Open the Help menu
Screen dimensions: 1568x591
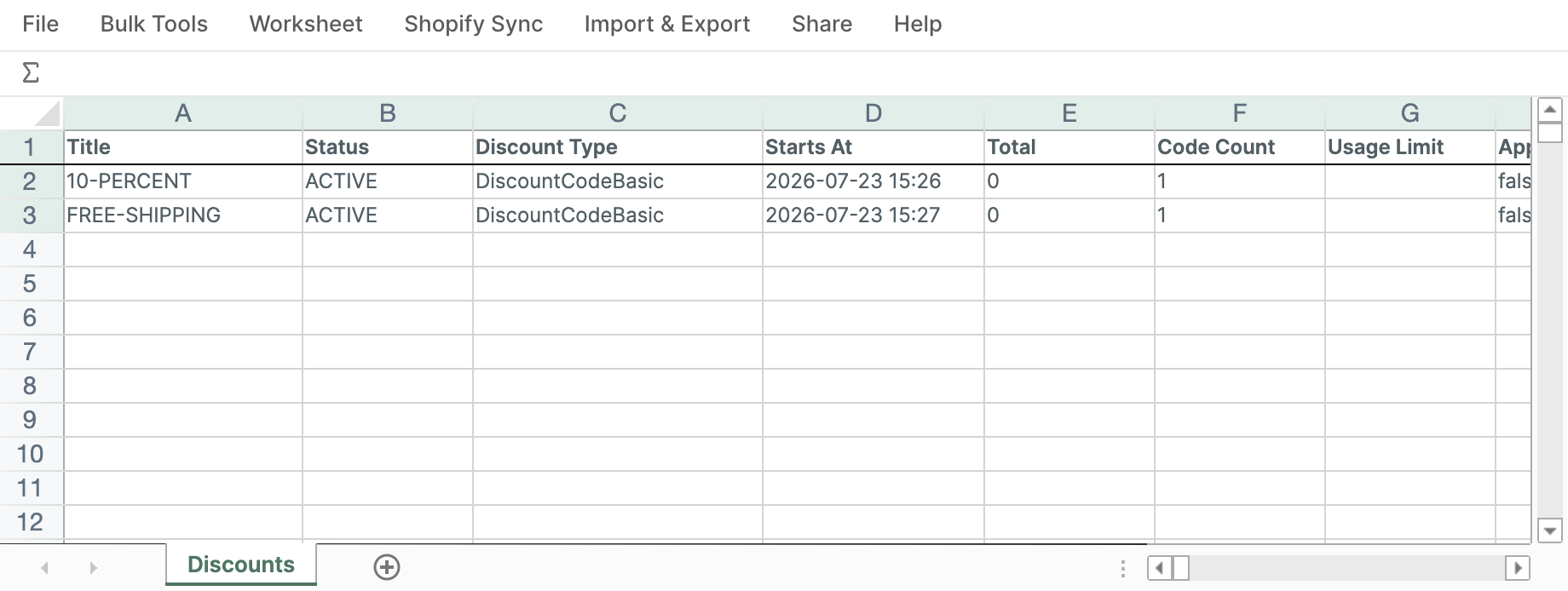[x=918, y=24]
